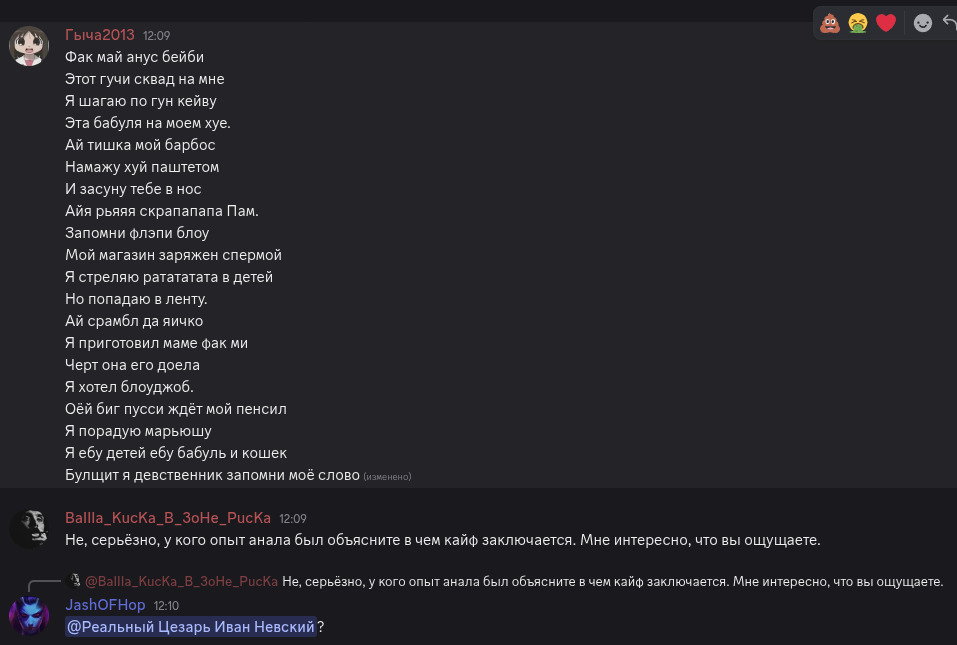This screenshot has height=645, width=957.
Task: Click the 12:09 timestamp beside Гыча2013
Action: point(156,35)
